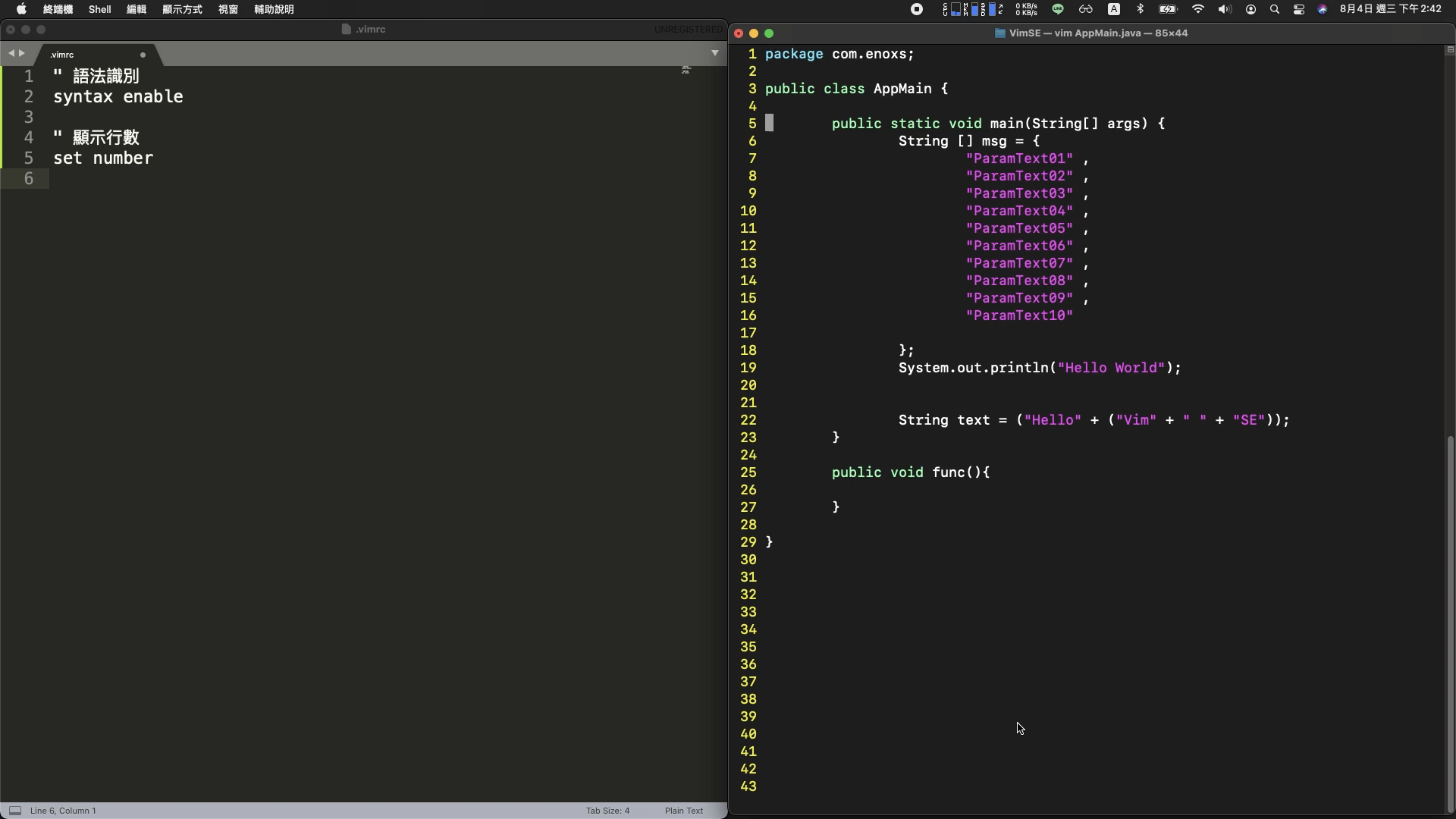Click the LINE icon in menu bar

1058,9
